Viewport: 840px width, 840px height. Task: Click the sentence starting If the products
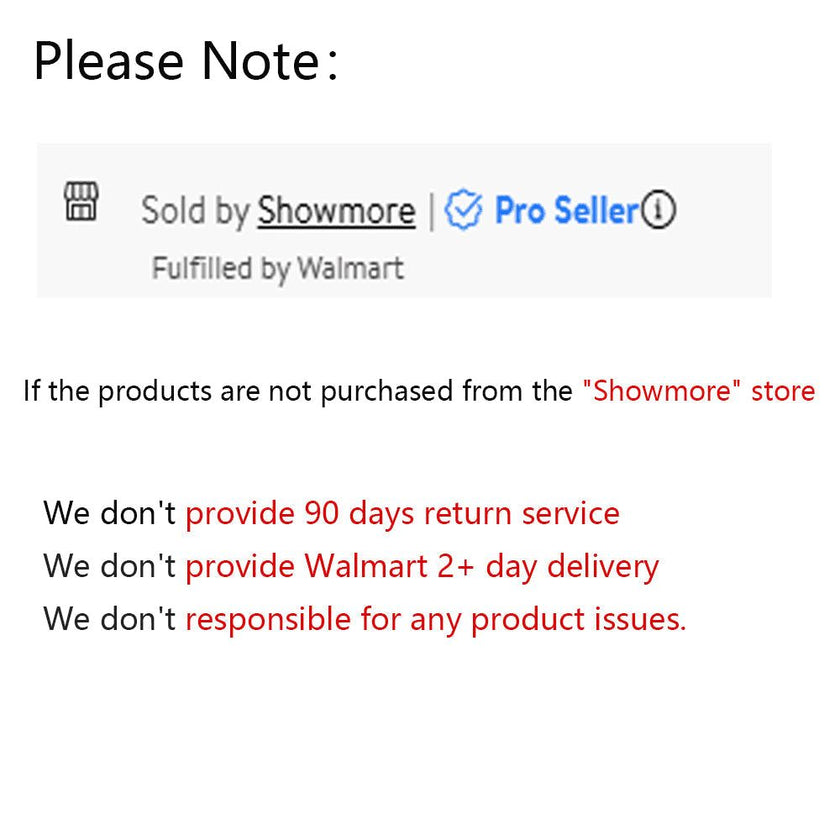[x=419, y=391]
